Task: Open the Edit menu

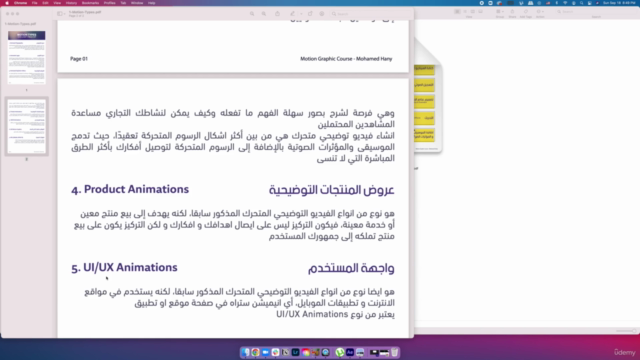Action: [x=45, y=3]
